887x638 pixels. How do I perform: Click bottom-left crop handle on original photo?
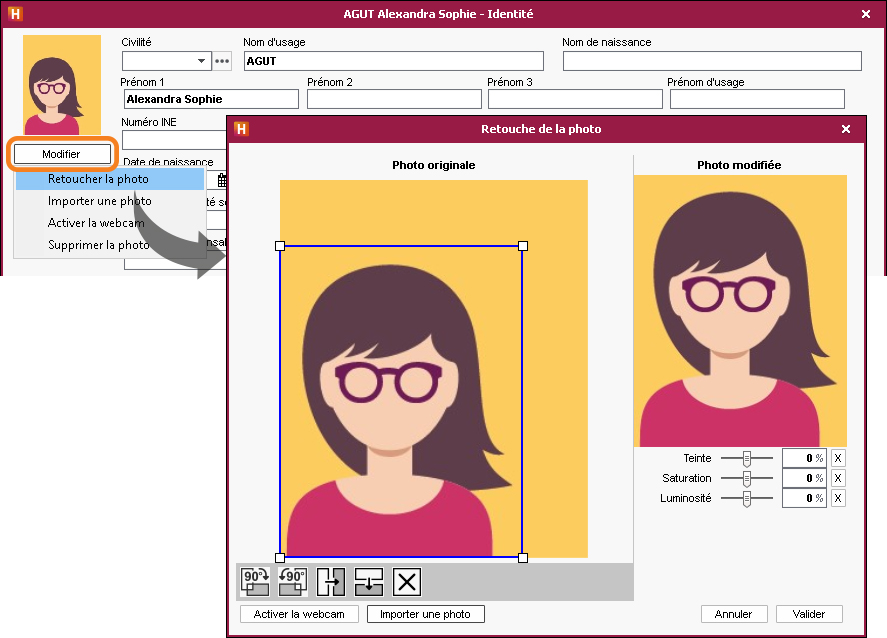pos(279,558)
